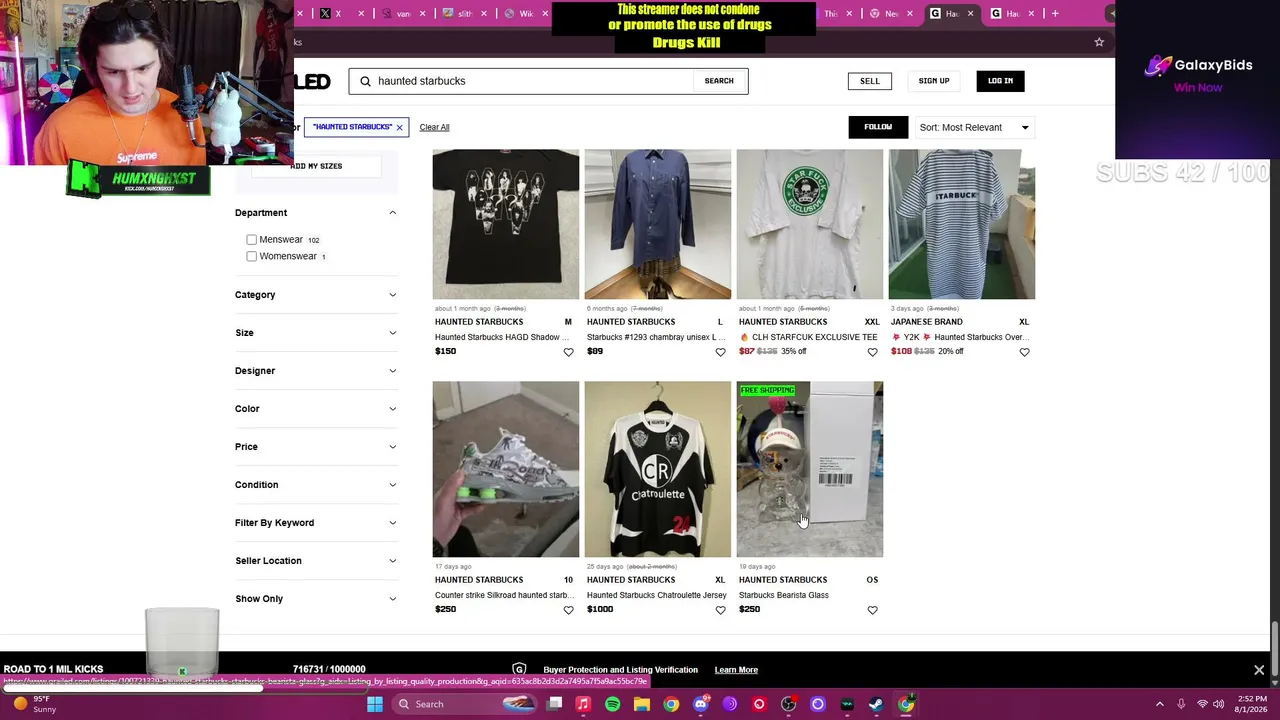1280x720 pixels.
Task: Favorite the Y2K Japanese Brand listing
Action: pos(1024,352)
